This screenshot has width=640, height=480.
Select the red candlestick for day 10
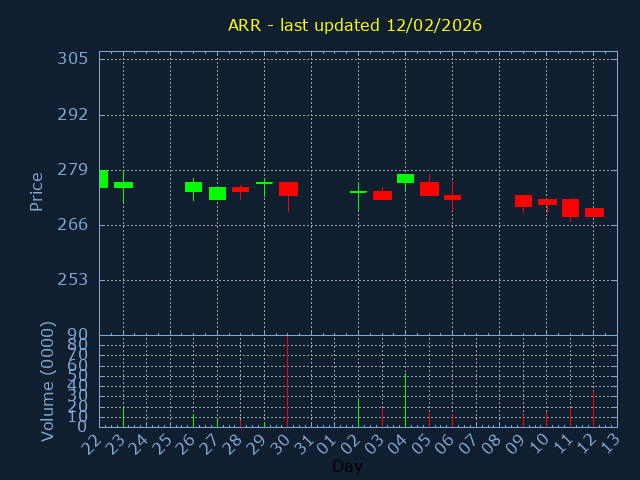547,206
